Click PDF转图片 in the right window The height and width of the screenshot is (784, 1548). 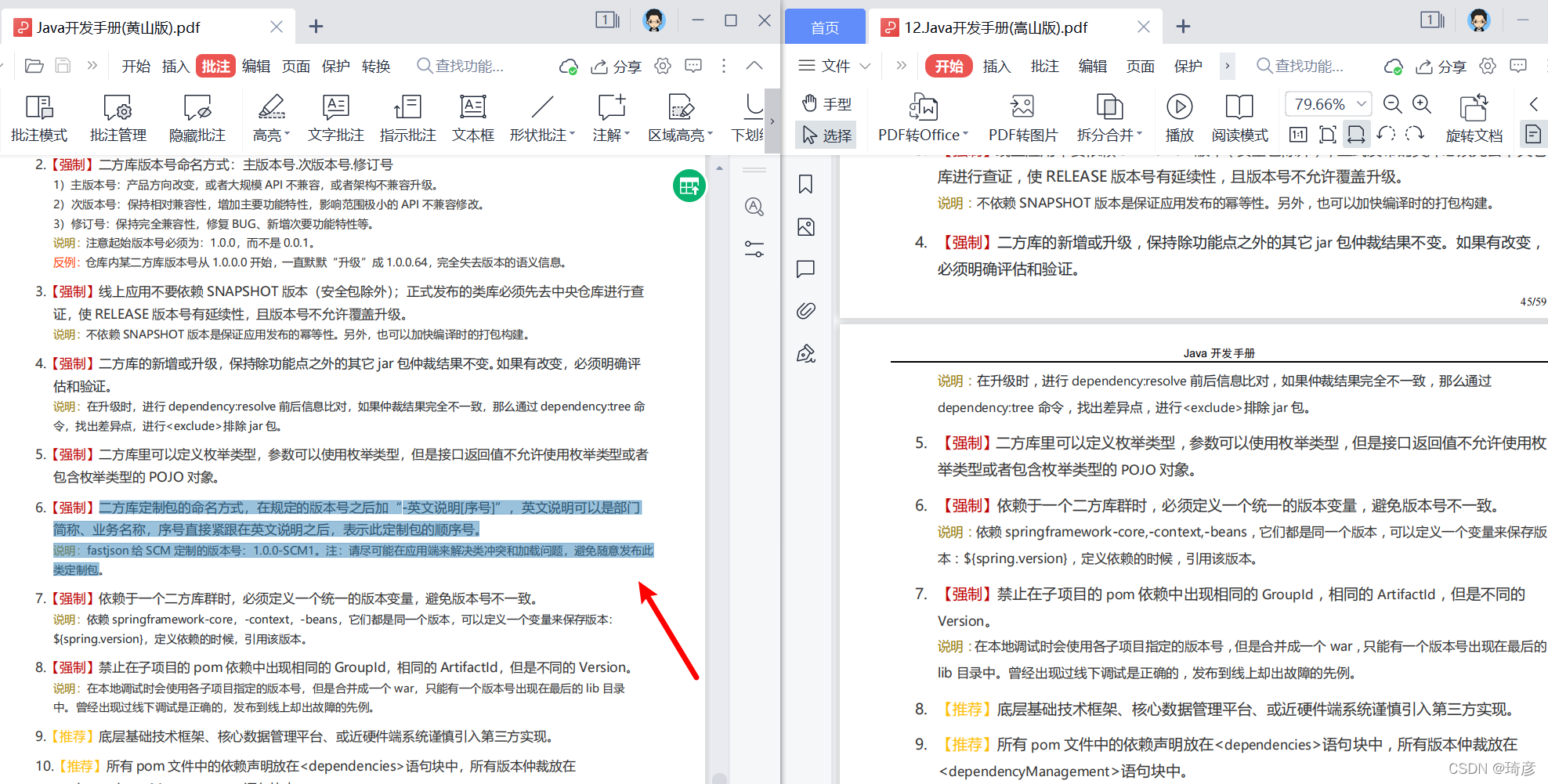(1022, 118)
